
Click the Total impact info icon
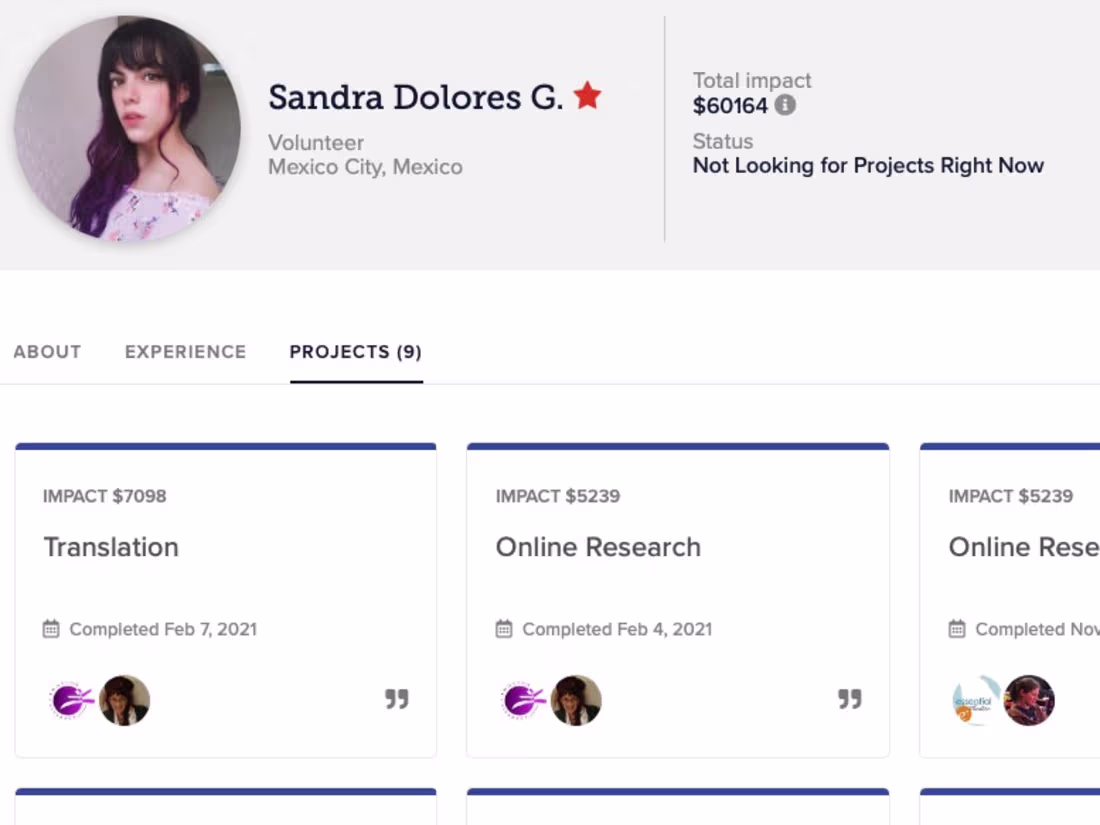point(786,105)
